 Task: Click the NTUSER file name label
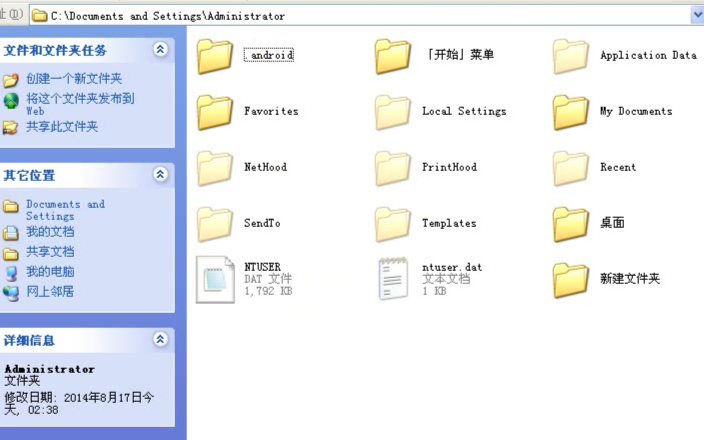tap(263, 267)
